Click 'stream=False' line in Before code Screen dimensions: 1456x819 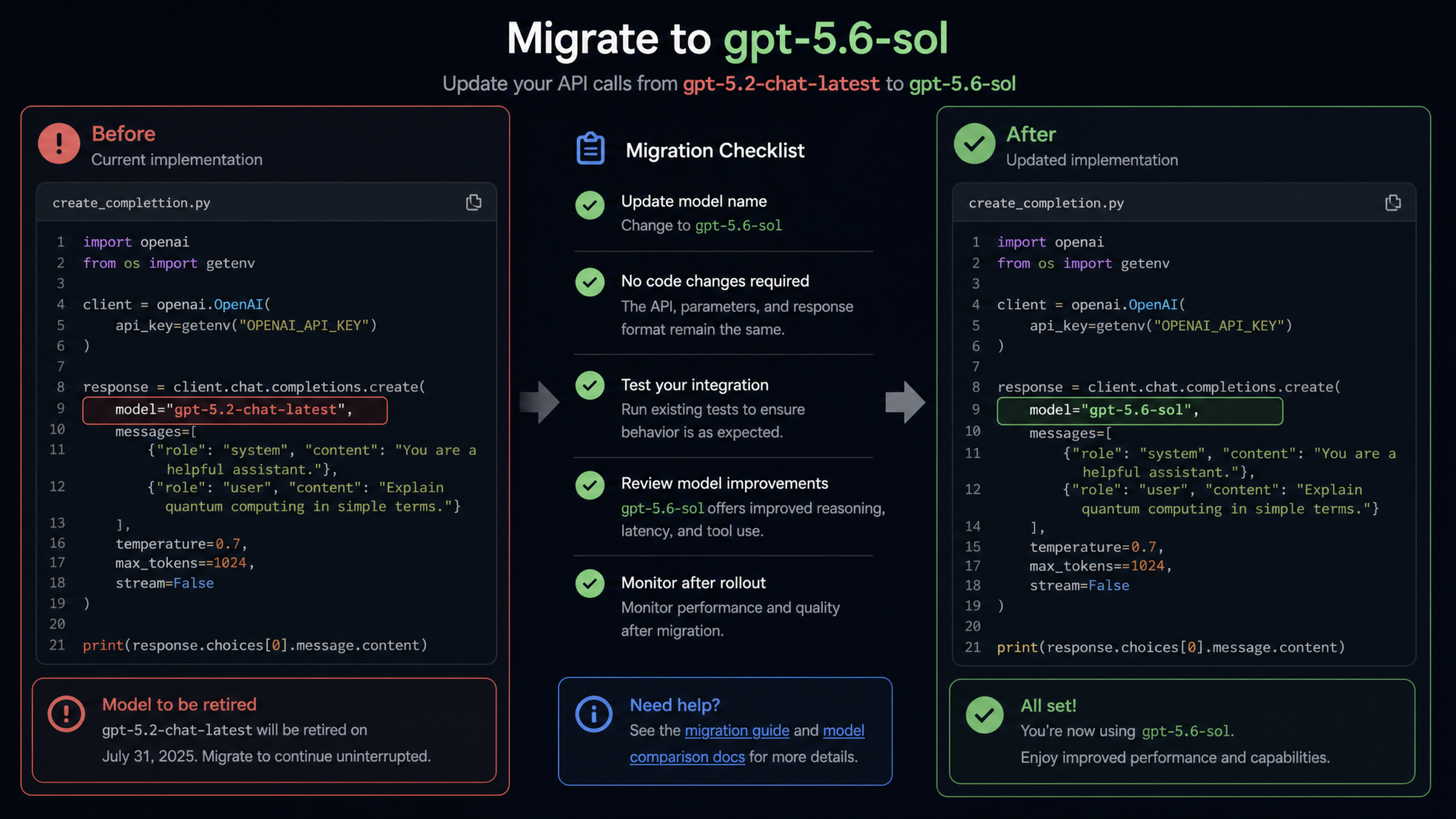click(165, 584)
